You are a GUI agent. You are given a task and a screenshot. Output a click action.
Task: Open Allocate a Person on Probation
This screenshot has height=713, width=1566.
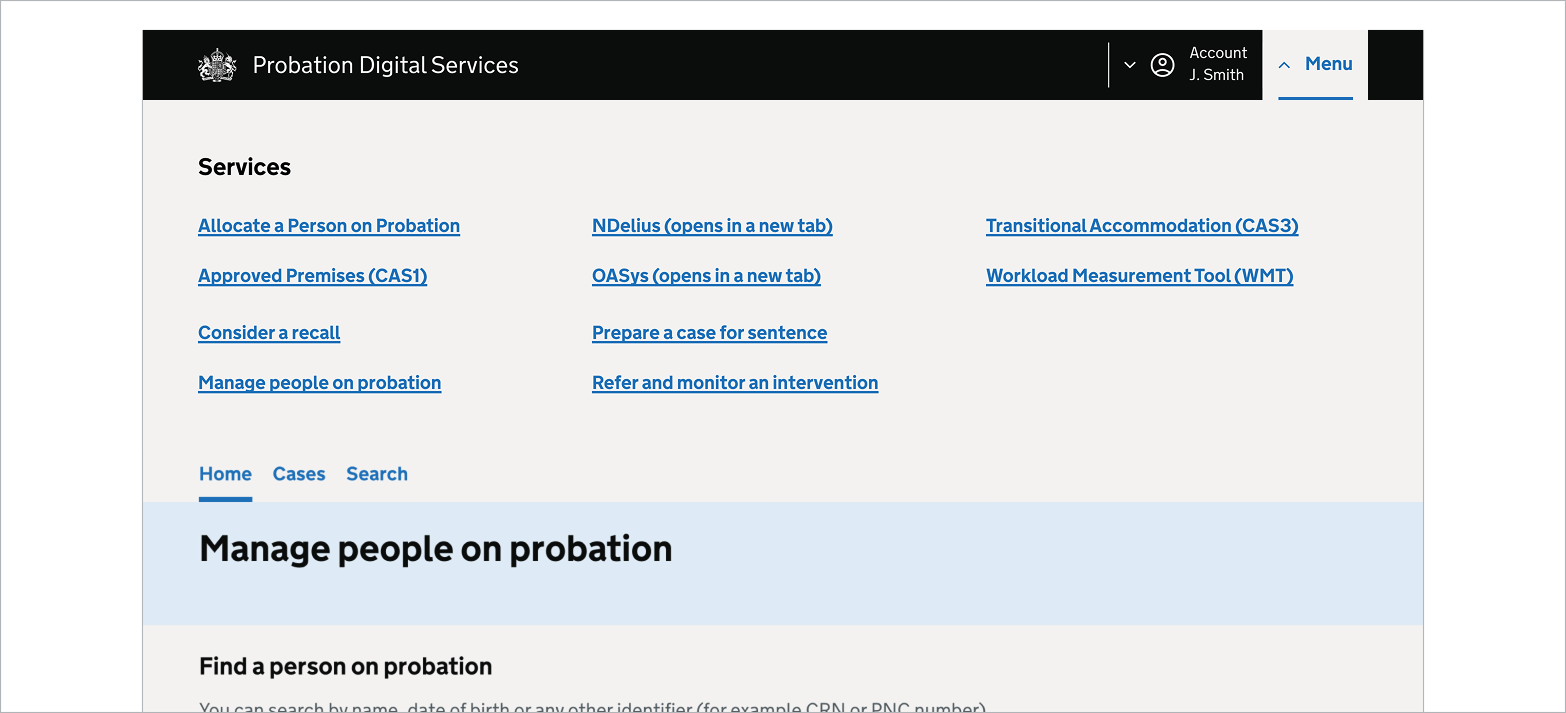pos(329,225)
